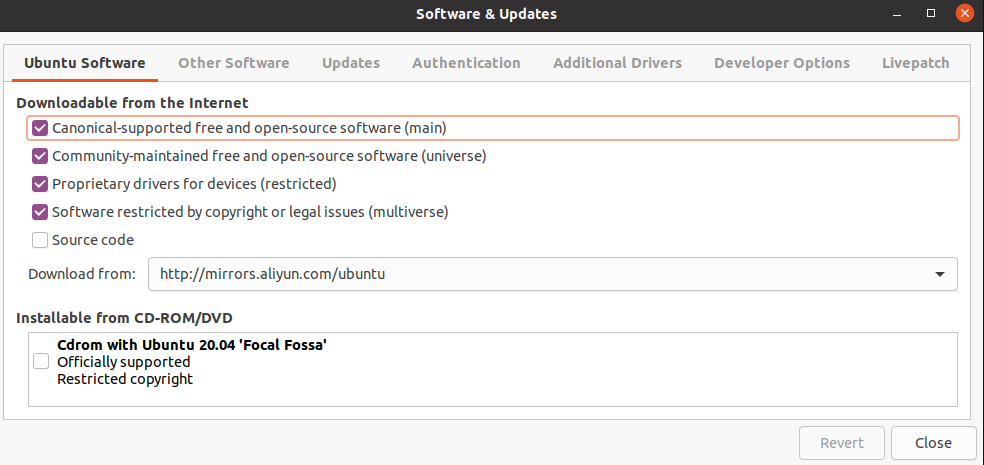This screenshot has width=984, height=465.
Task: Enable the Source code checkbox
Action: tap(40, 240)
